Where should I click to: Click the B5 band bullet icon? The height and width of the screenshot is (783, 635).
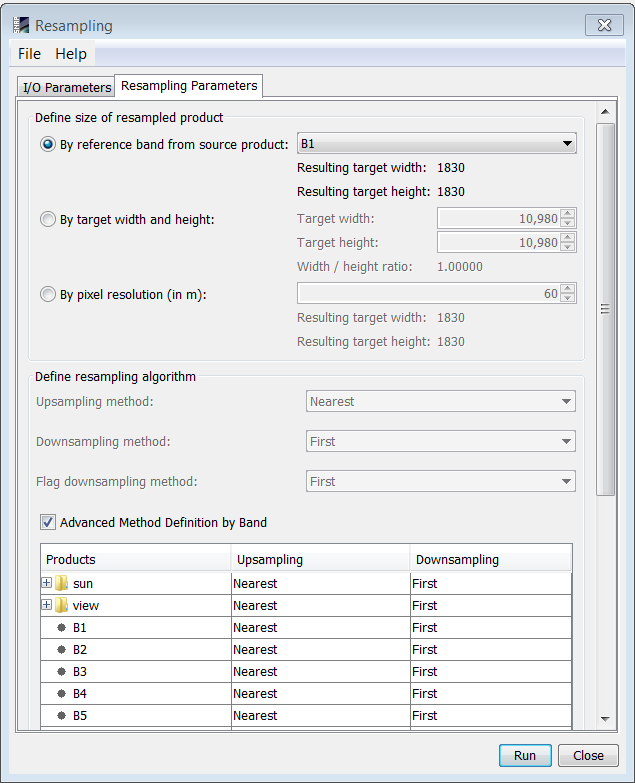coord(61,715)
